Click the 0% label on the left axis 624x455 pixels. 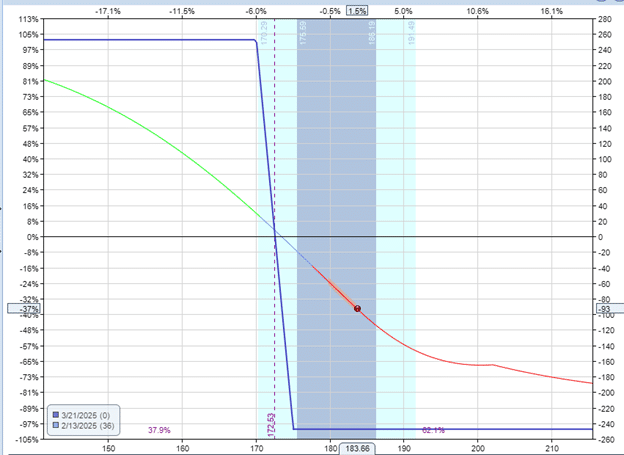click(33, 237)
